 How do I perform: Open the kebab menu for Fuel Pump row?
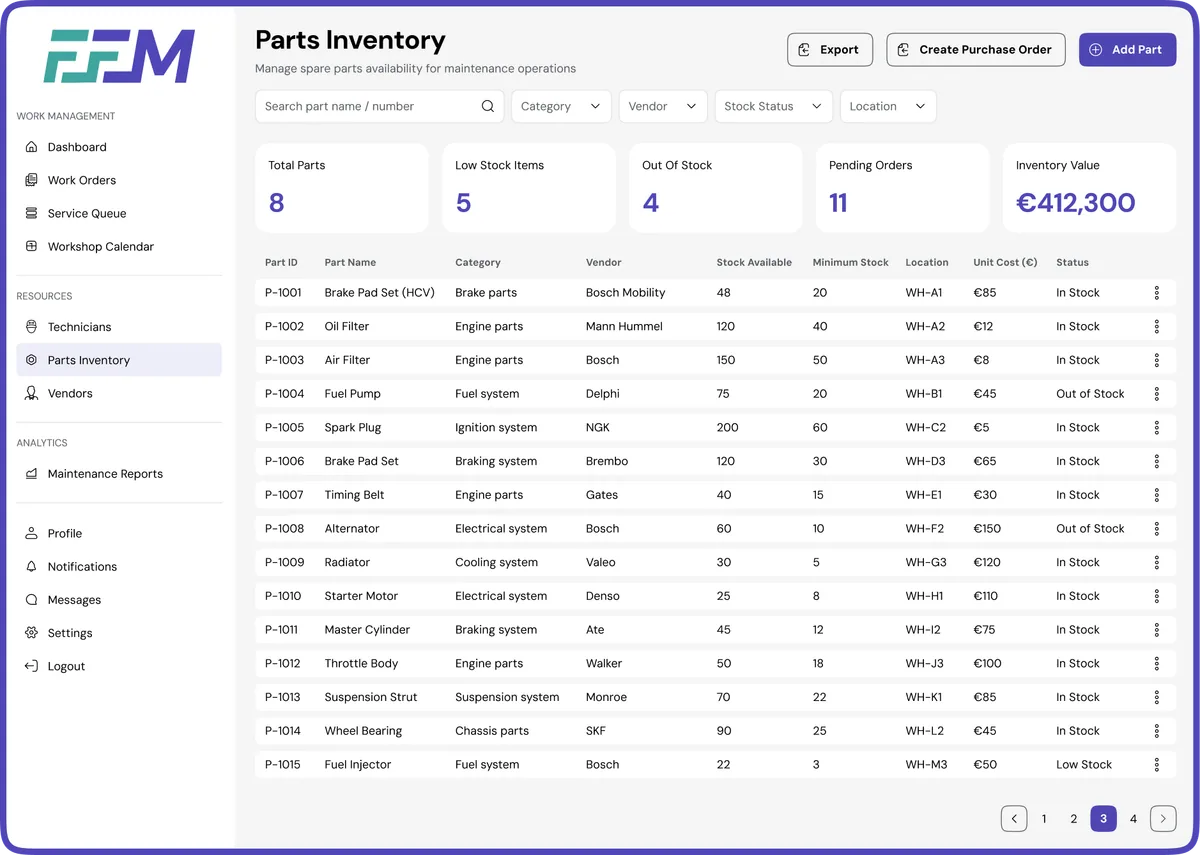(1157, 393)
